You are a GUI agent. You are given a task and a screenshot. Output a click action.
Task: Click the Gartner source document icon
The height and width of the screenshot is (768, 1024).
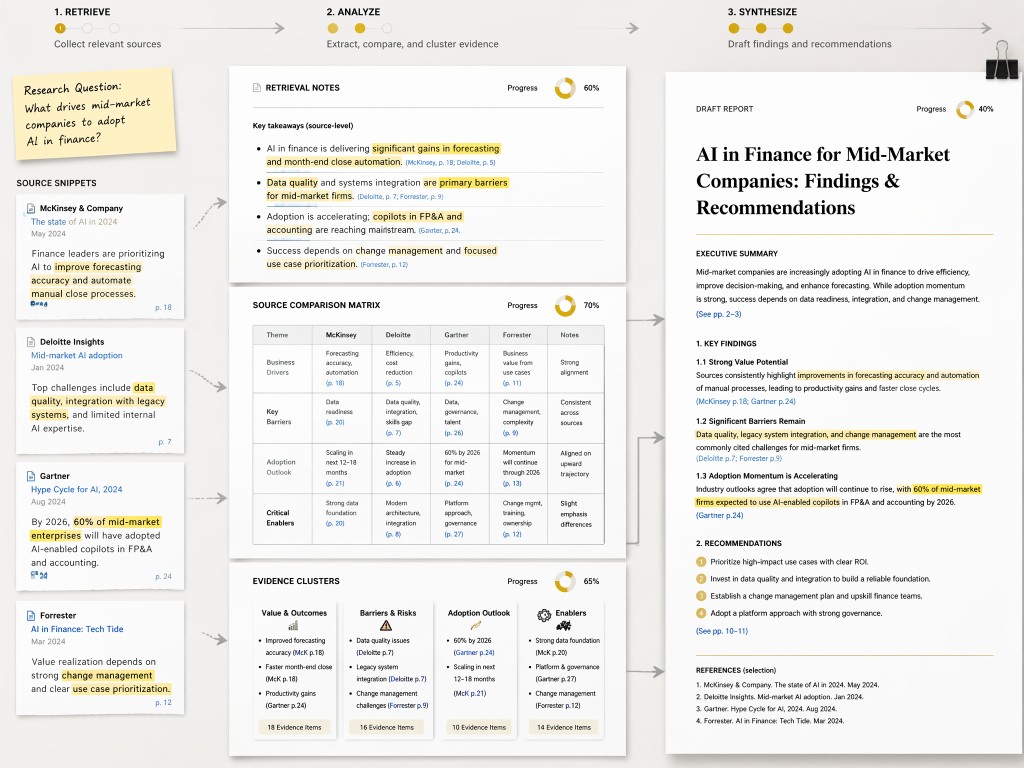(x=31, y=476)
